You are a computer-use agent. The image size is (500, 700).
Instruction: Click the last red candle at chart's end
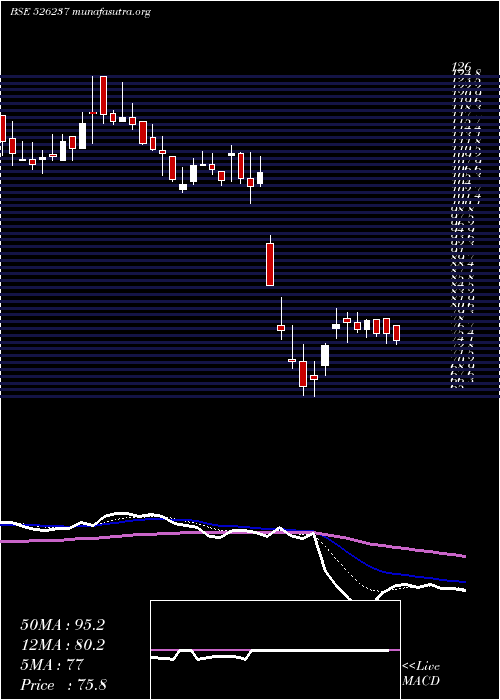396,333
